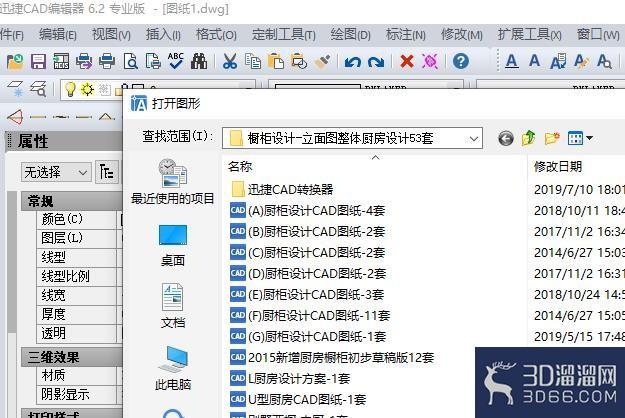625x418 pixels.
Task: Click the Print preview magnifier page icon
Action: tap(130, 61)
